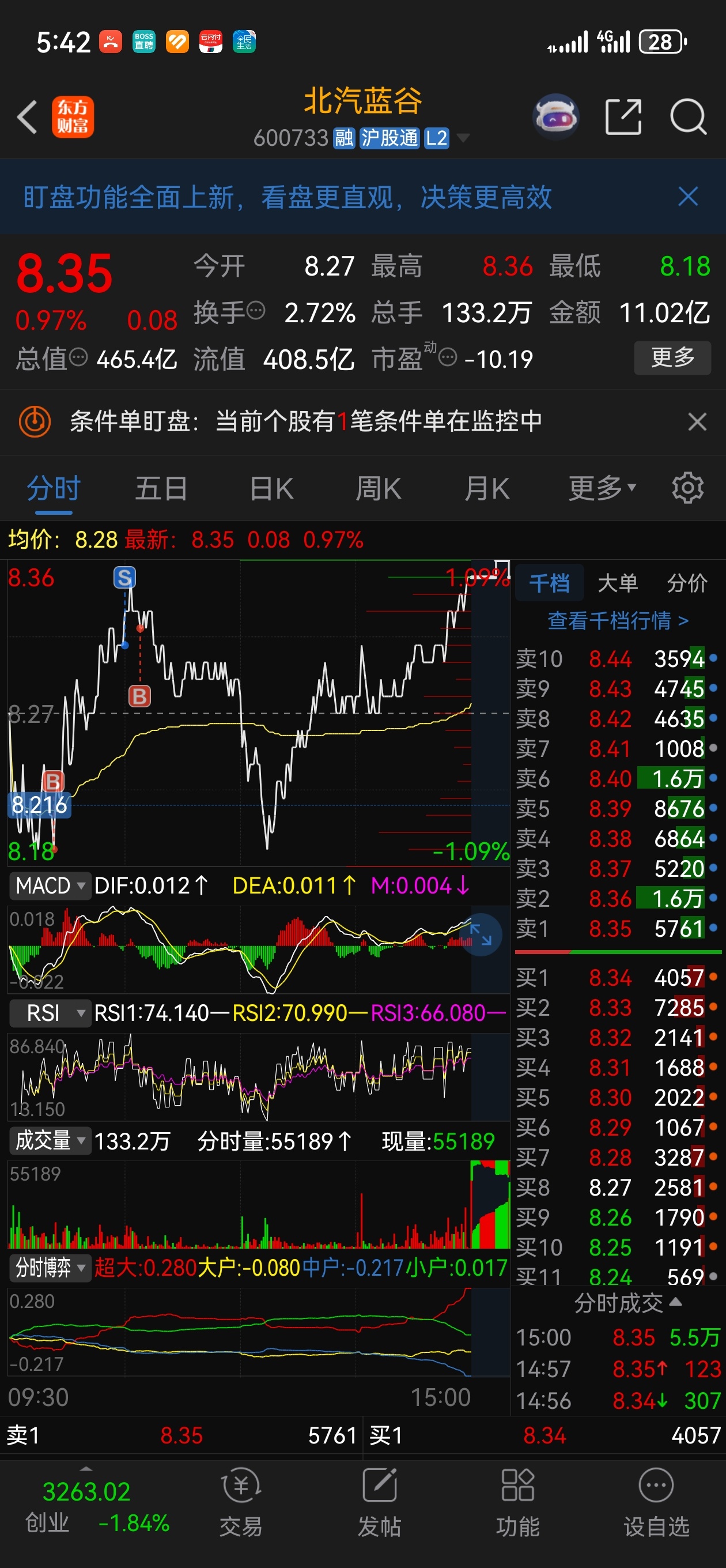
Task: Tap the 沪股通 badge
Action: coord(390,138)
